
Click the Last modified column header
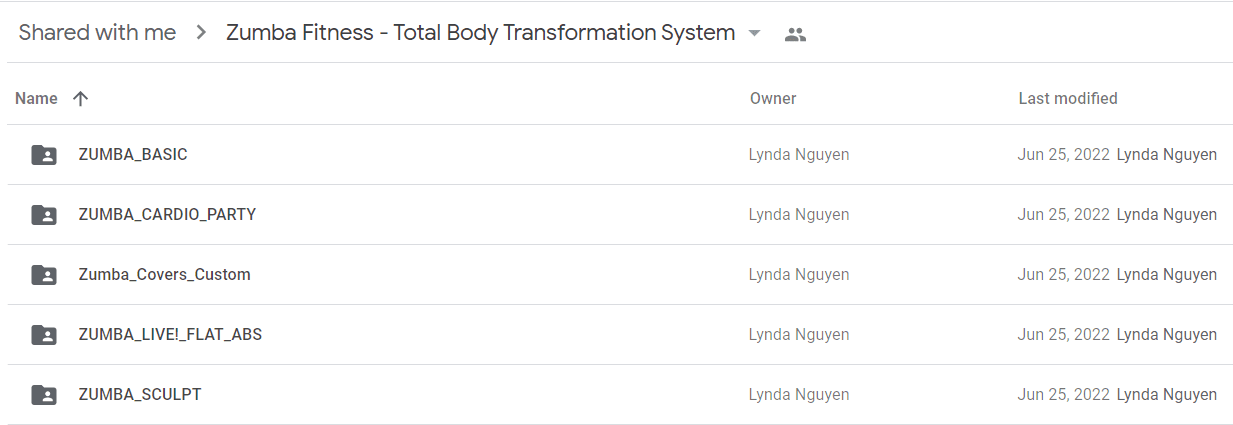(1068, 98)
